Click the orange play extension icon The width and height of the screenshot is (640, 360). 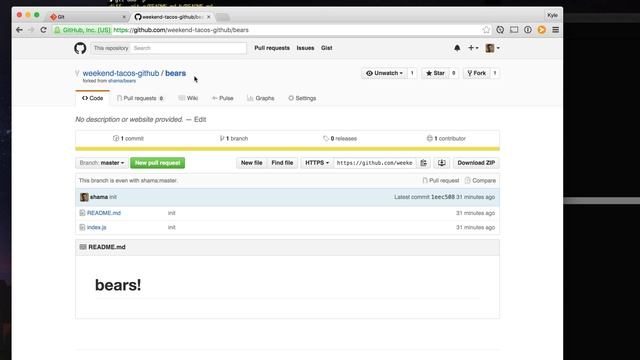click(542, 30)
